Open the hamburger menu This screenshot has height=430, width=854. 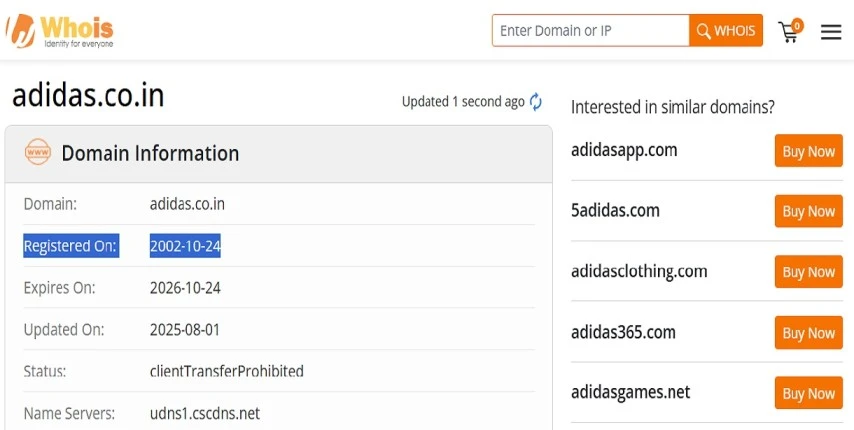(831, 32)
